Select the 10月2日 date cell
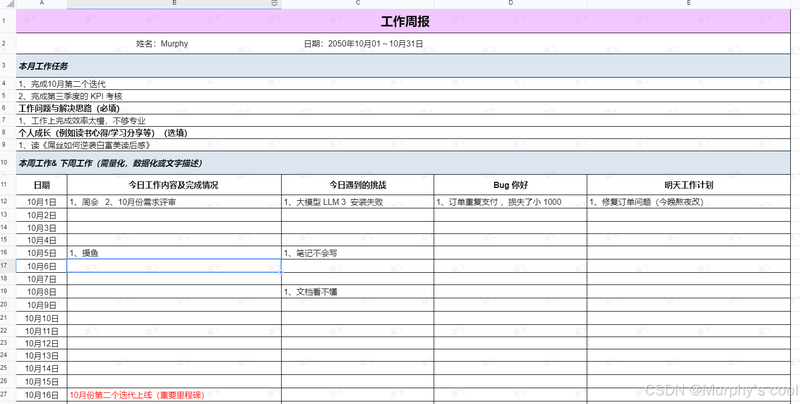 click(x=41, y=215)
